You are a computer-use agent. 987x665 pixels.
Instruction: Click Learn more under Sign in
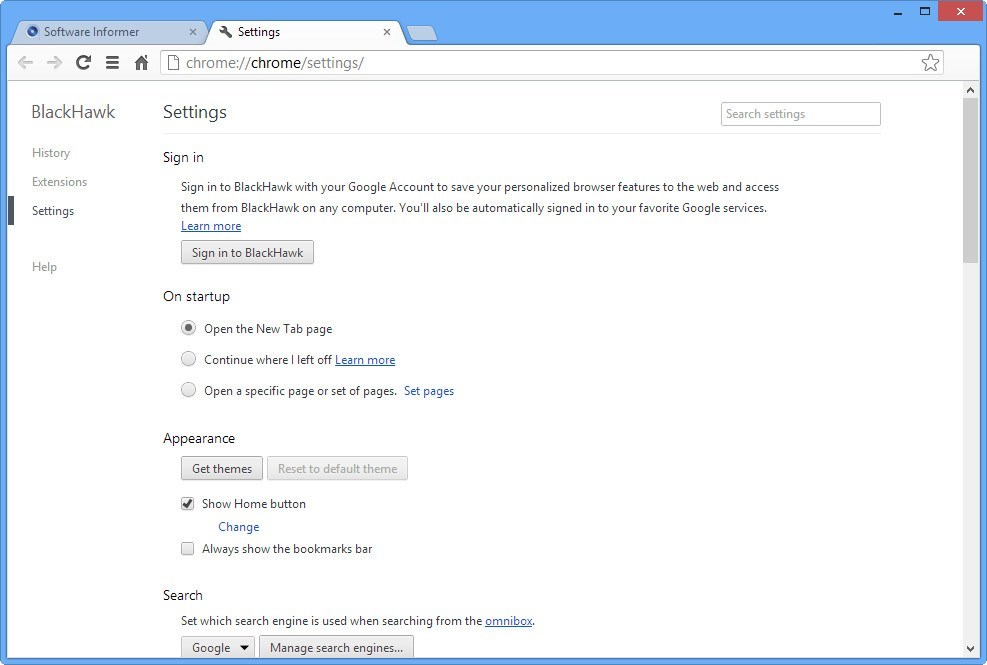point(211,226)
